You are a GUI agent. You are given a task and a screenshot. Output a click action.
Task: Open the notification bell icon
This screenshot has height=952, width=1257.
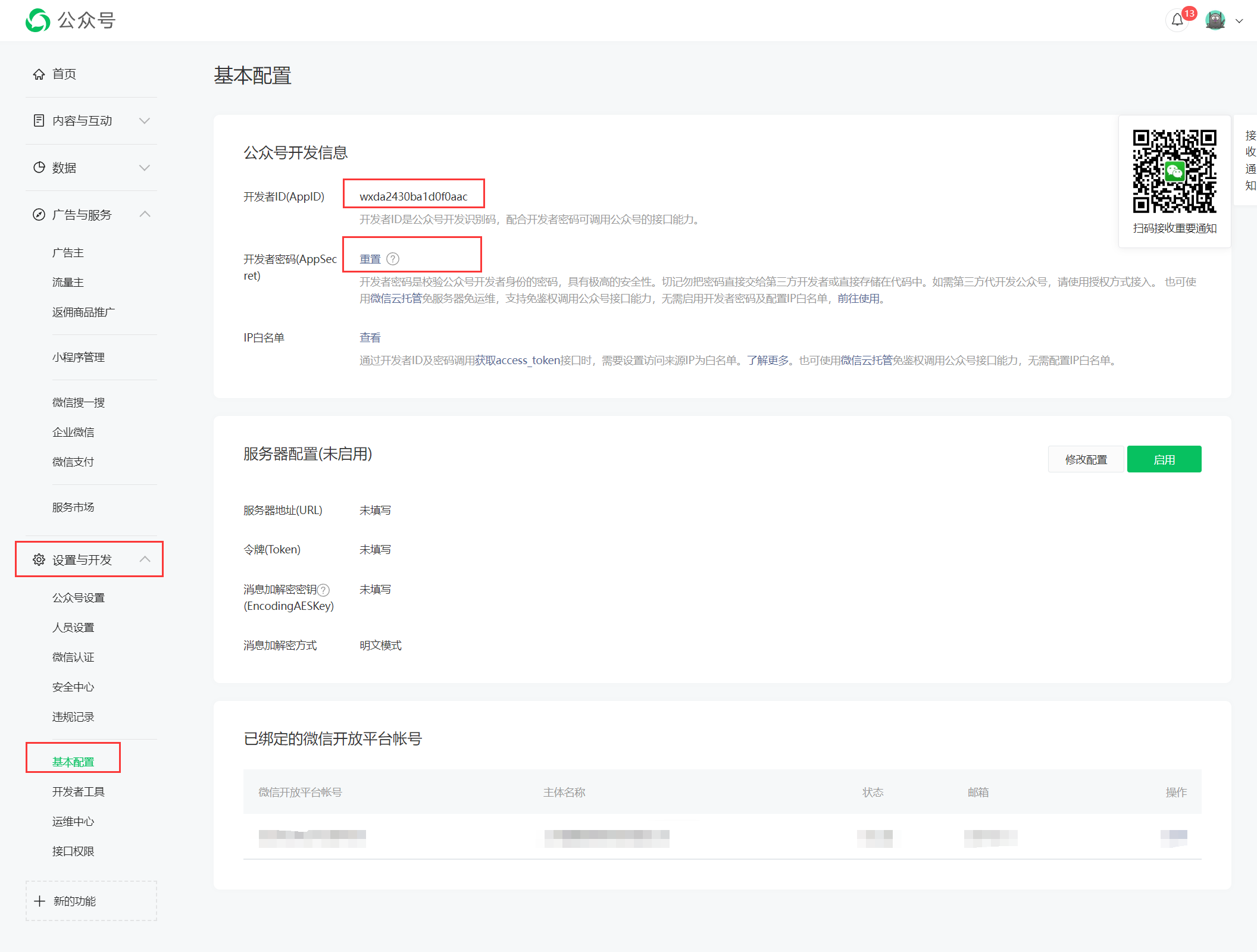click(x=1177, y=20)
